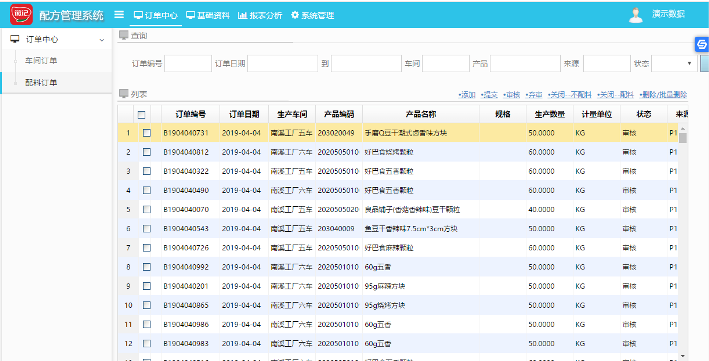Click the table vertical scrollbar thumb
The width and height of the screenshot is (709, 361).
click(x=683, y=138)
